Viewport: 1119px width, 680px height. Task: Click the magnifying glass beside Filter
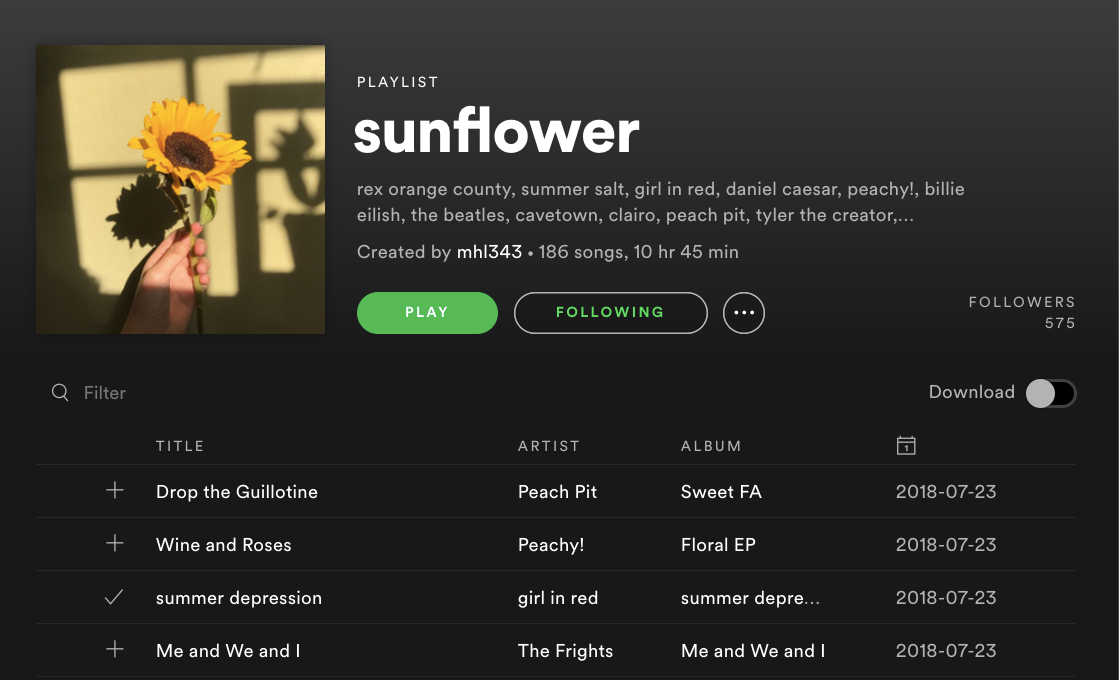point(60,392)
